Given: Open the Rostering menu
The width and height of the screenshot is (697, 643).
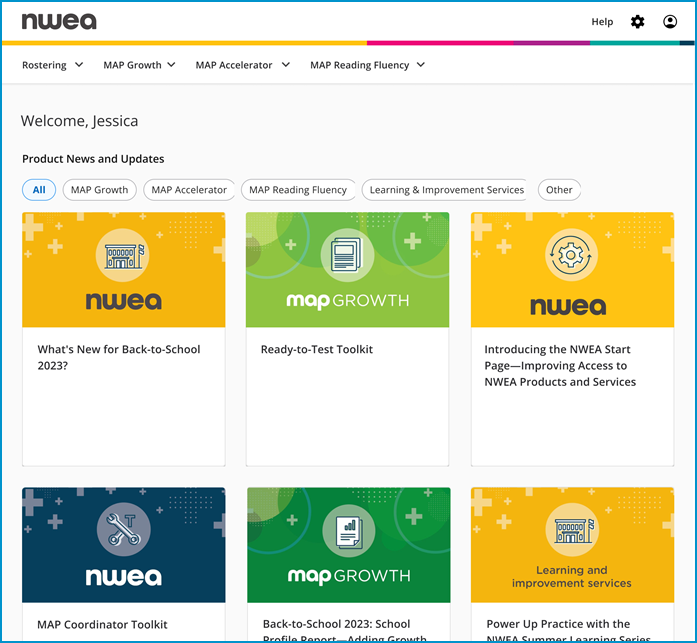Looking at the screenshot, I should click(52, 65).
